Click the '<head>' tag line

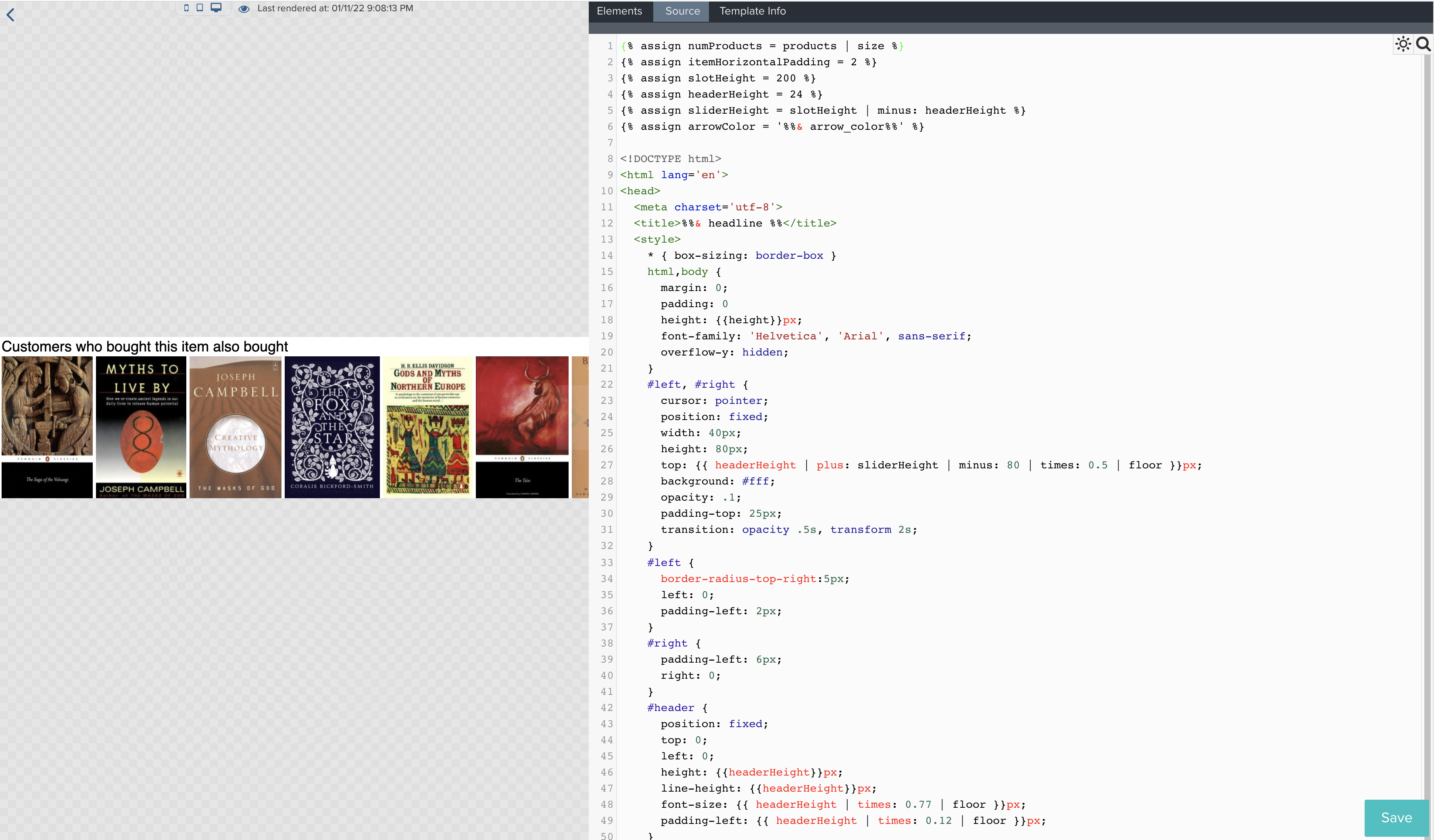pyautogui.click(x=640, y=191)
